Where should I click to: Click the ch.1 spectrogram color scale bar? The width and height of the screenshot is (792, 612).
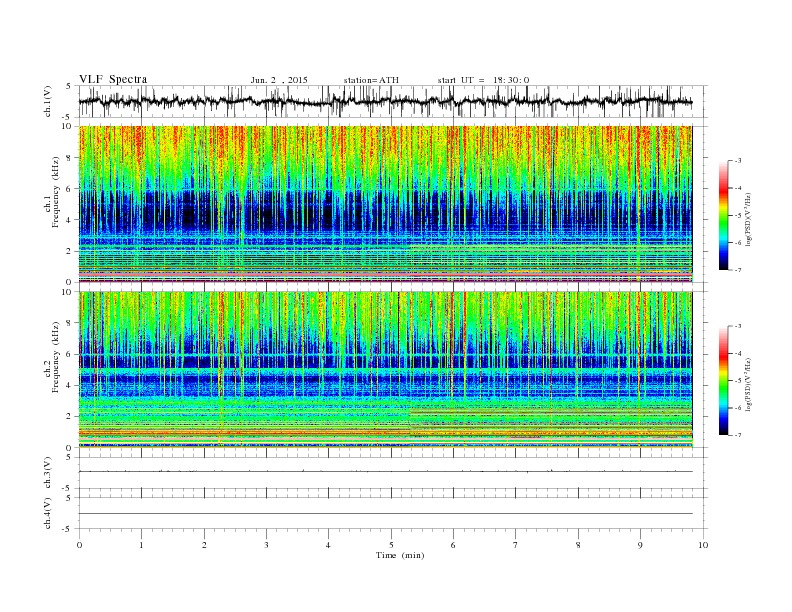point(723,216)
